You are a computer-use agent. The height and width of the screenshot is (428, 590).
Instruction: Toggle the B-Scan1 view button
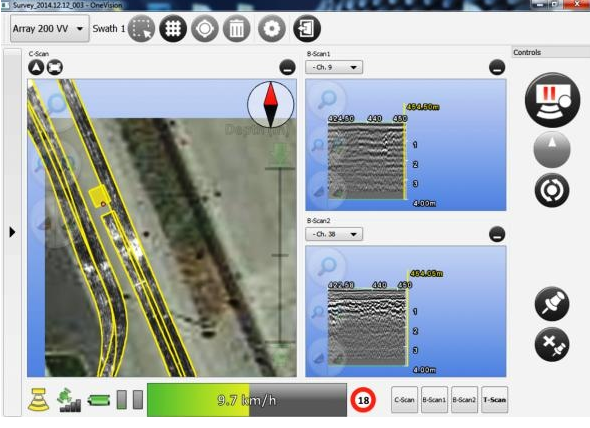434,400
